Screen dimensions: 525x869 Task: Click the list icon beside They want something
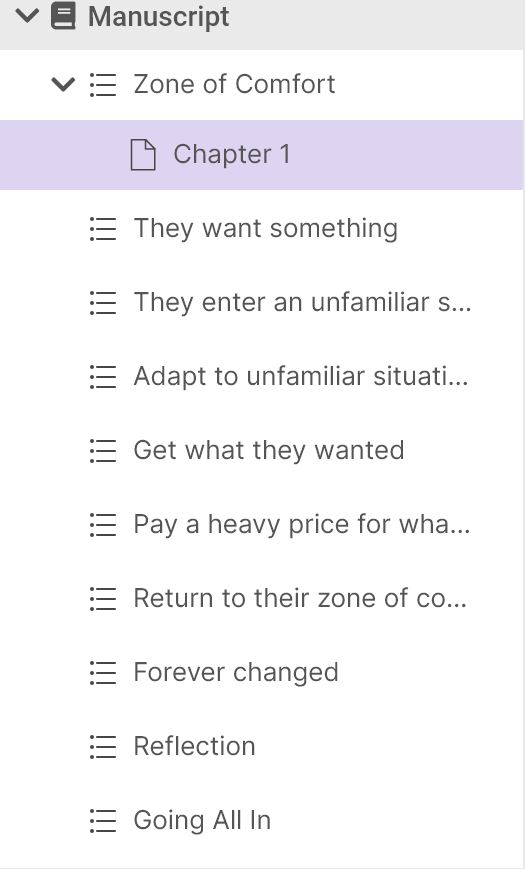[x=103, y=229]
